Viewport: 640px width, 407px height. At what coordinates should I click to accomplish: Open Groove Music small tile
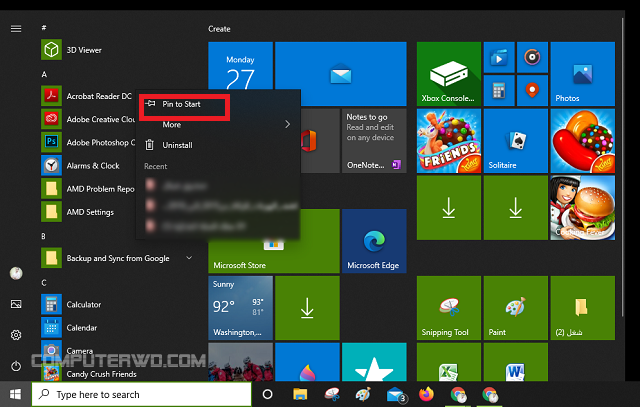[532, 58]
